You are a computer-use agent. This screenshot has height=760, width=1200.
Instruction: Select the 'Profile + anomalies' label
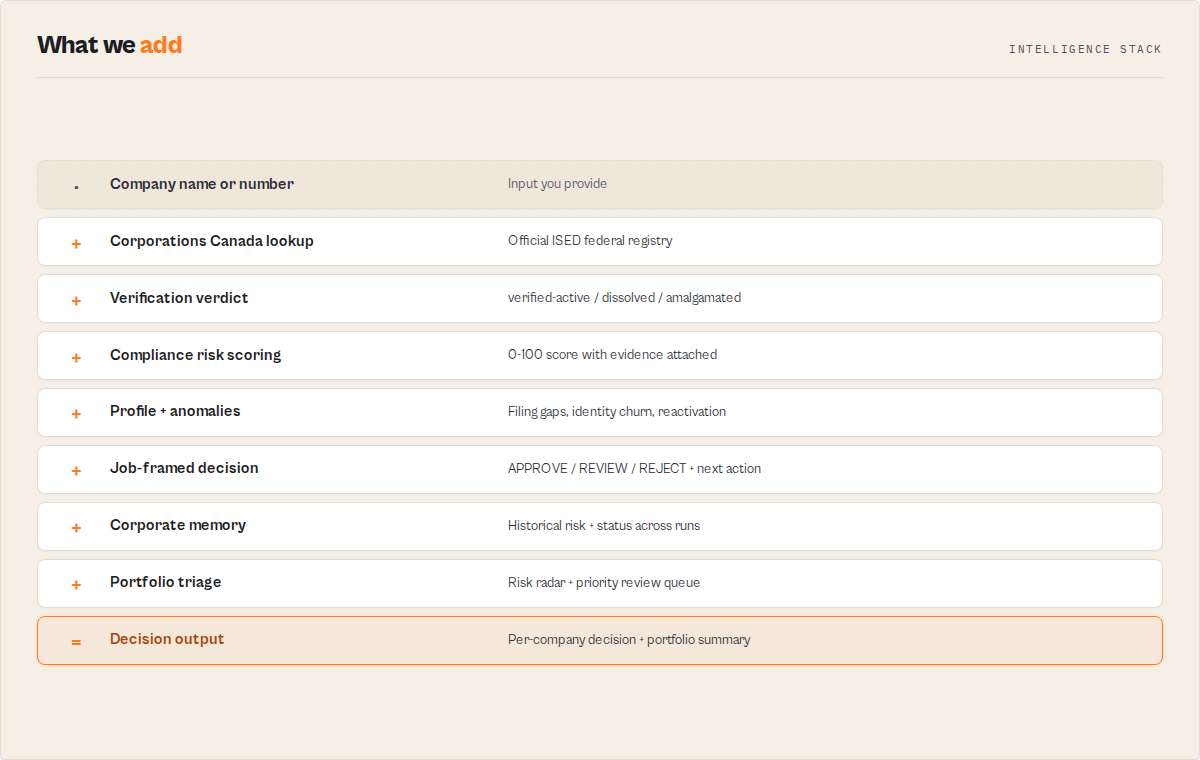tap(175, 411)
